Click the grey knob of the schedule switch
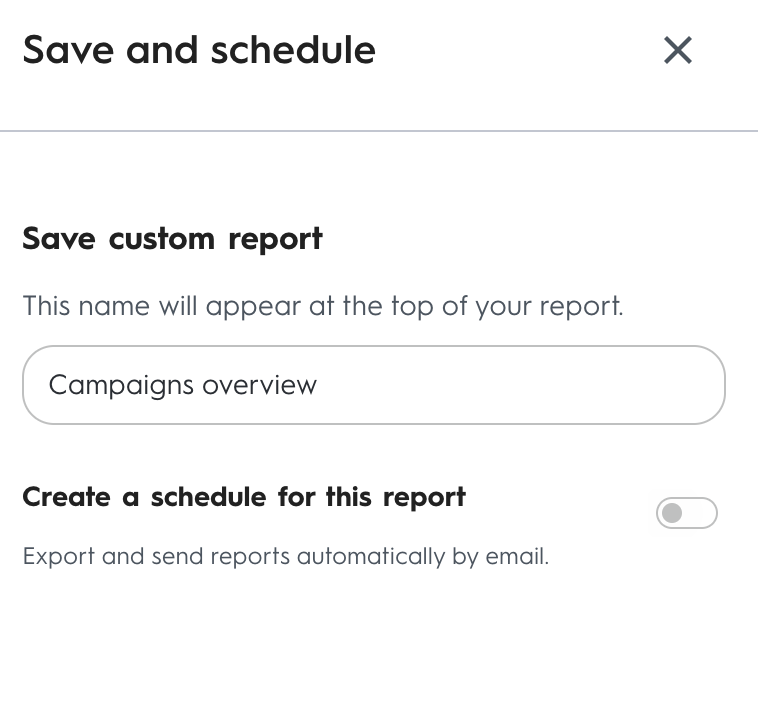Screen dimensions: 758x728 pyautogui.click(x=672, y=513)
